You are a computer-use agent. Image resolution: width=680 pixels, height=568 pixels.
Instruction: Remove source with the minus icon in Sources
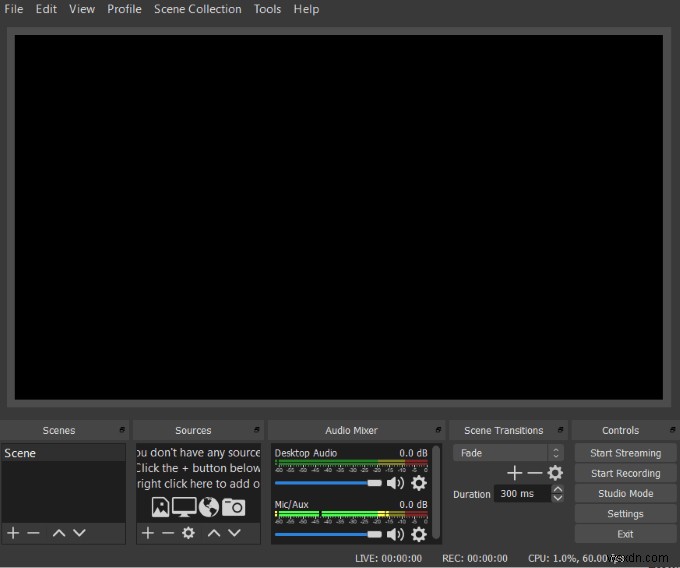[168, 533]
